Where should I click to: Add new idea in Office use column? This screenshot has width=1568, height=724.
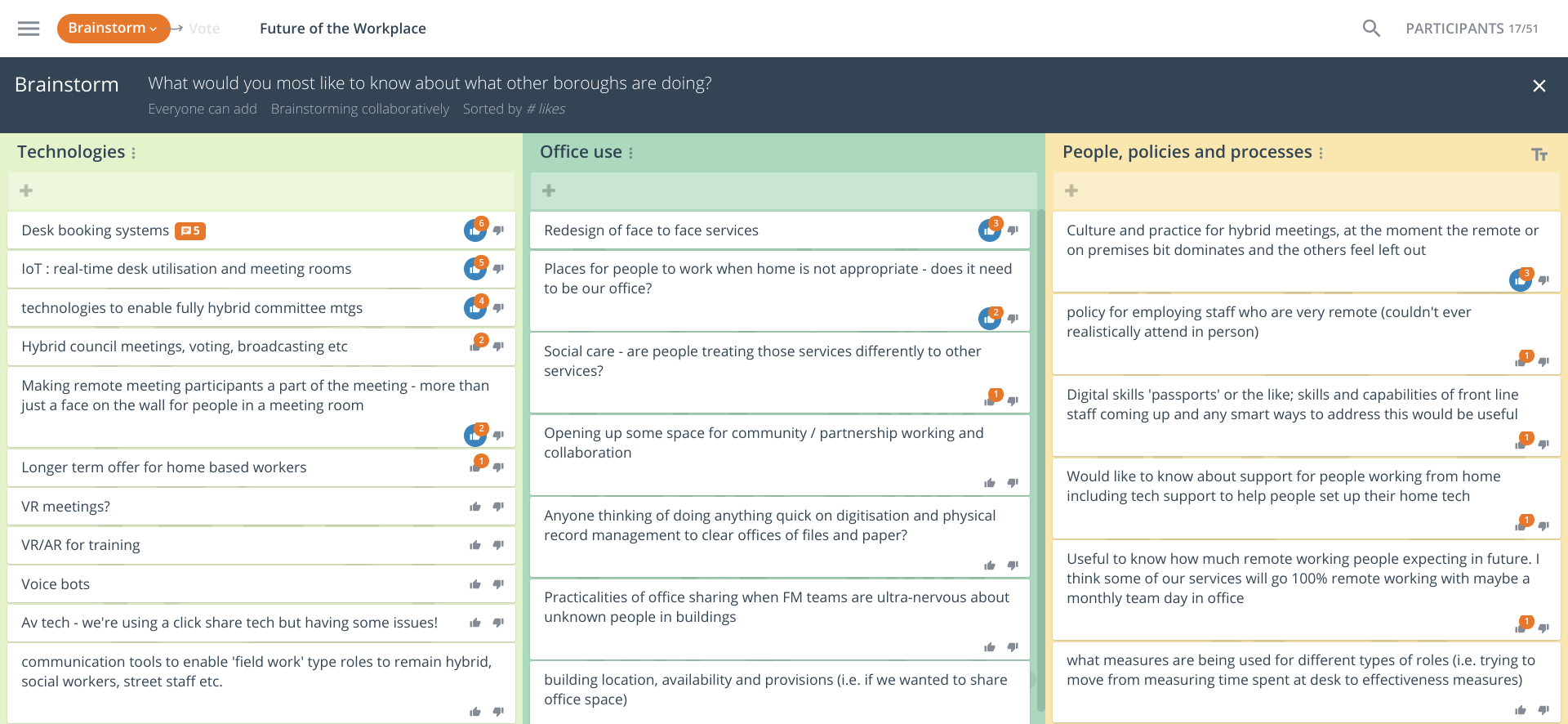pyautogui.click(x=549, y=190)
